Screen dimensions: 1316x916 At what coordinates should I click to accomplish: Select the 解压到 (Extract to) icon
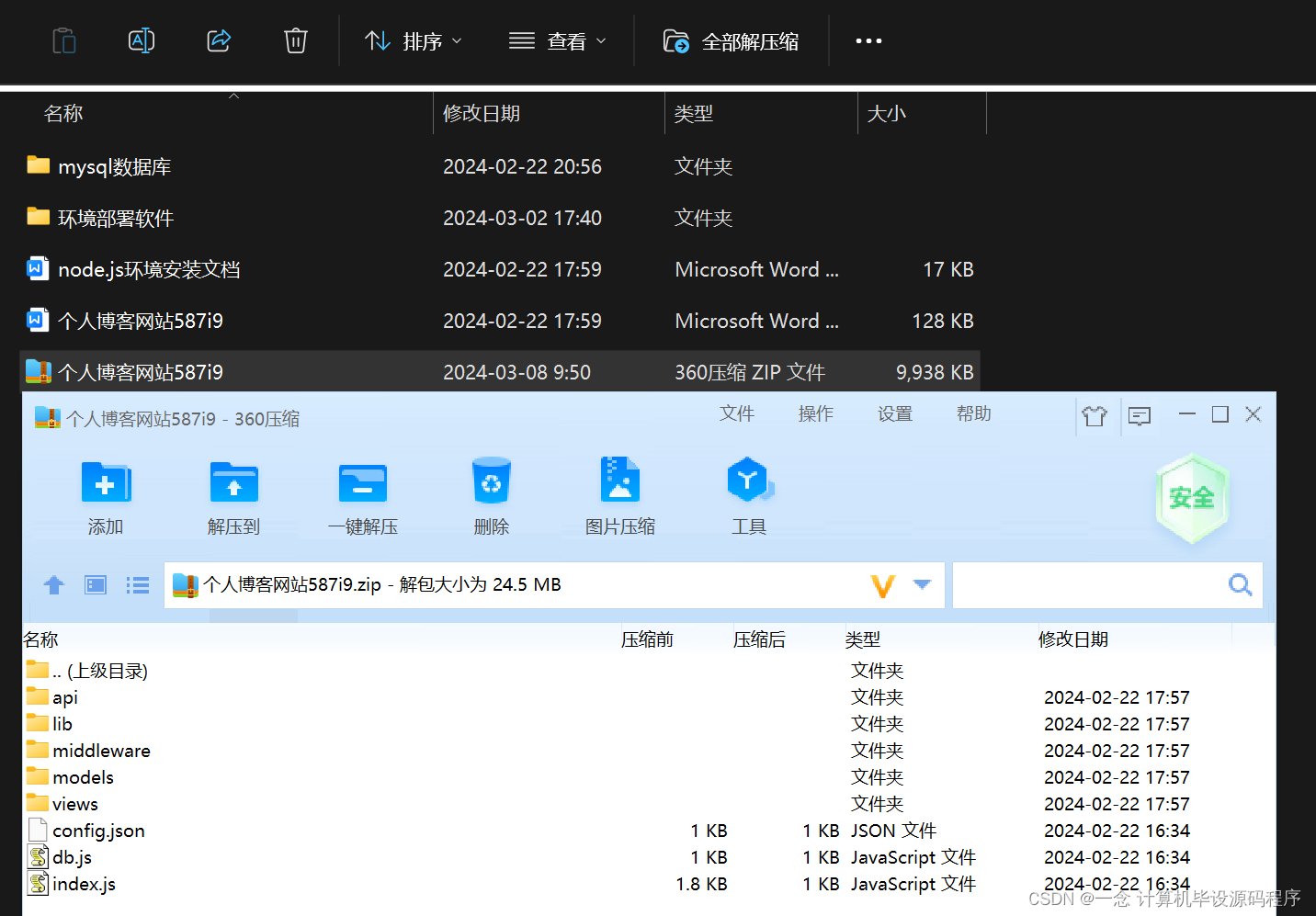pos(233,496)
